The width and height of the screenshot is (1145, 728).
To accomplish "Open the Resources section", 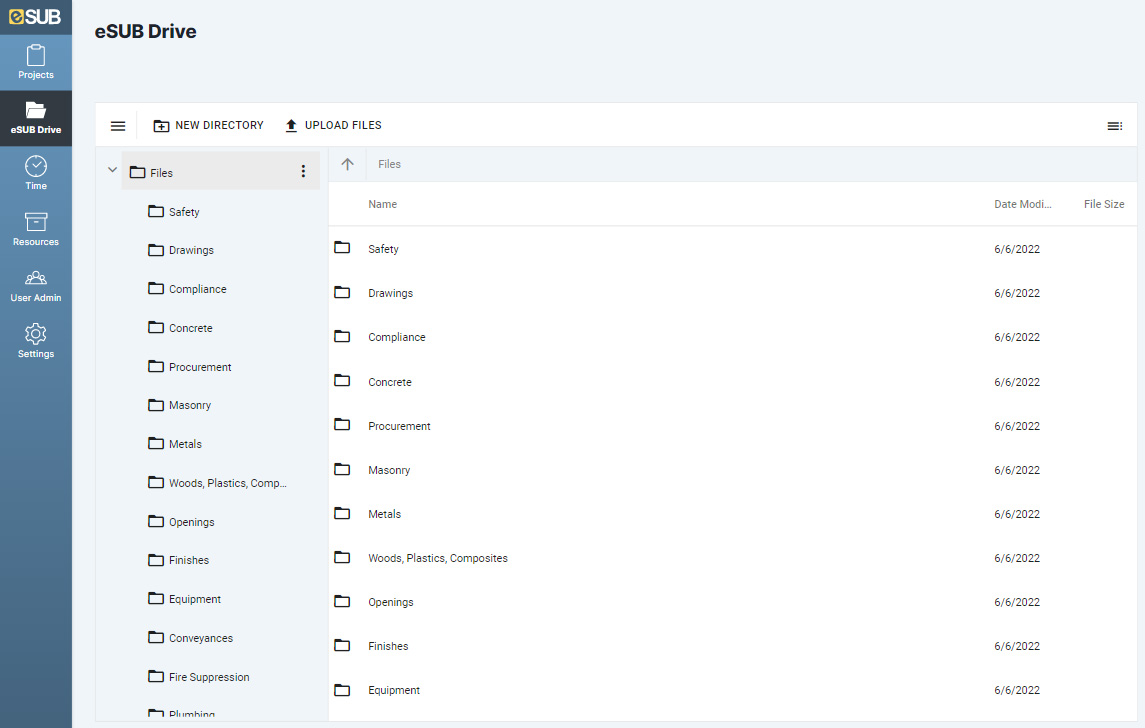I will 35,229.
